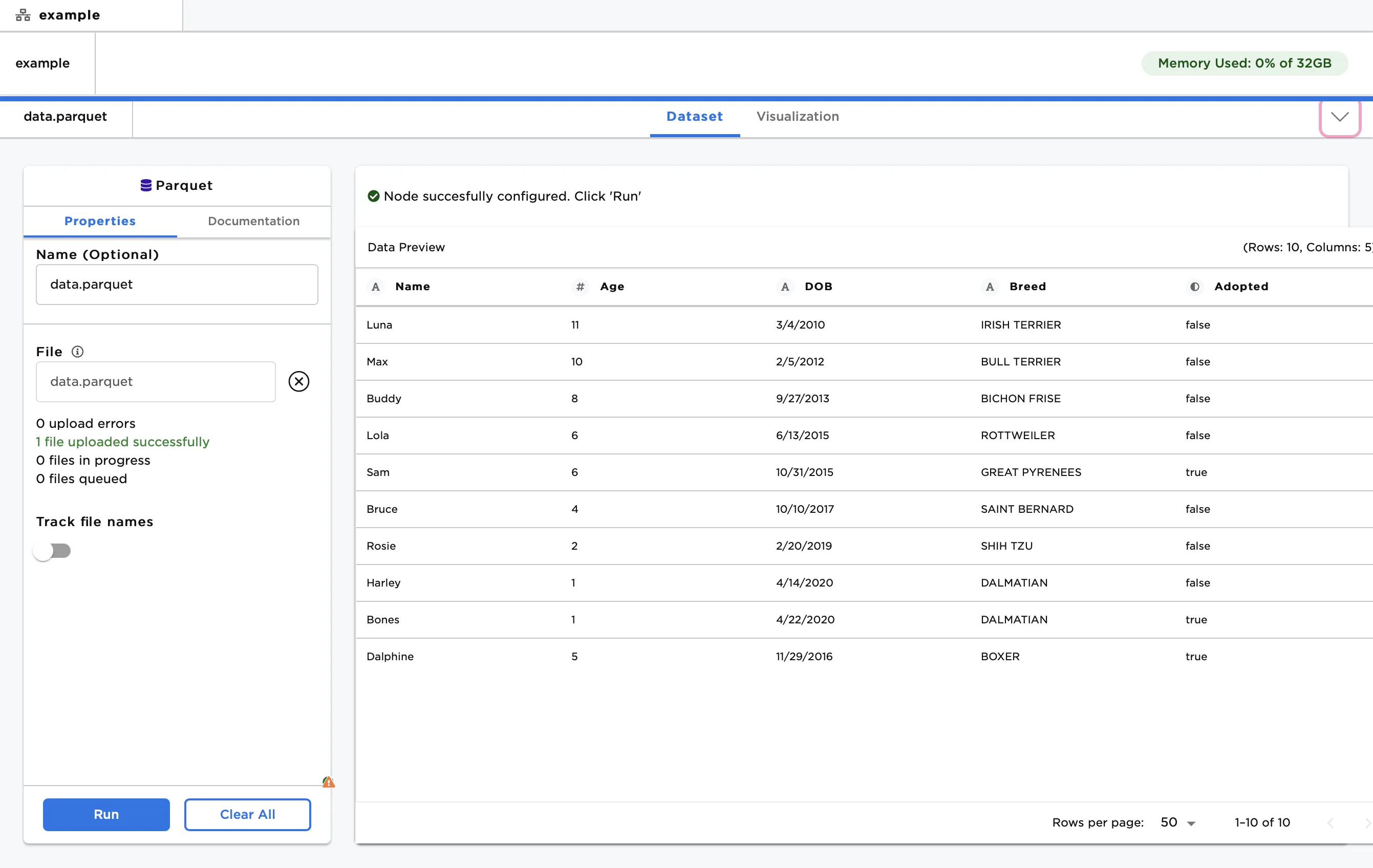This screenshot has height=868, width=1373.
Task: Open the Rows per page dropdown
Action: (1178, 822)
